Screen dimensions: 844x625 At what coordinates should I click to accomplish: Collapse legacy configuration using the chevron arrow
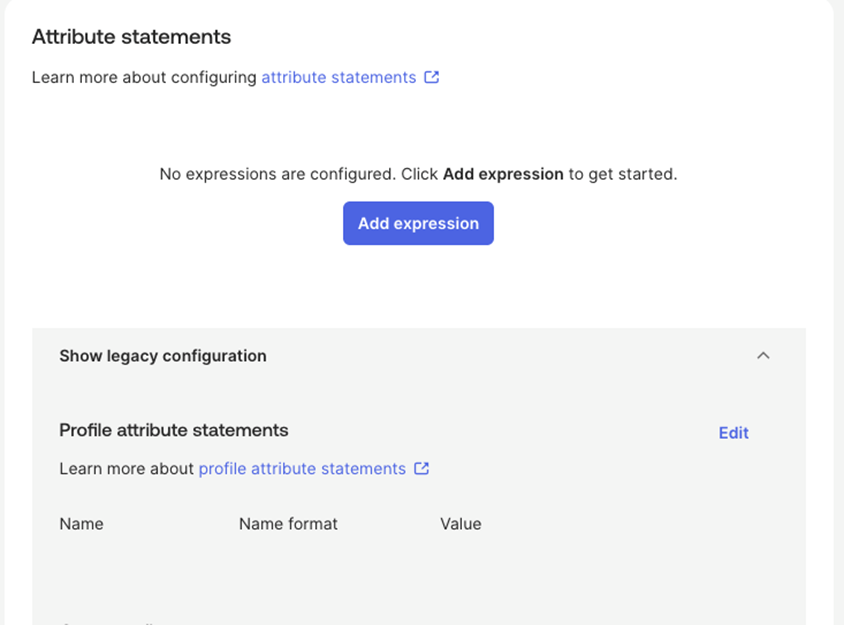pyautogui.click(x=763, y=355)
